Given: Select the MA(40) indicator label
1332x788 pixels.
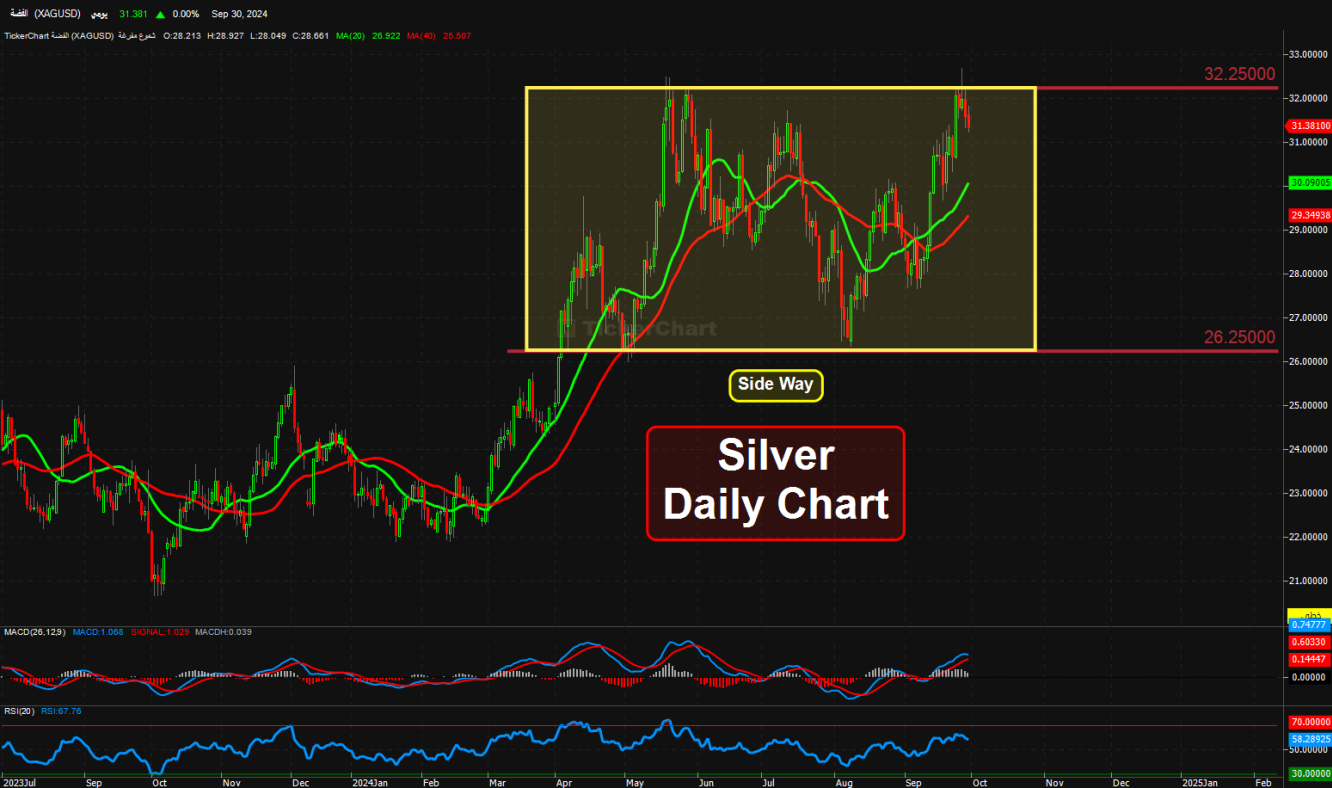Looking at the screenshot, I should tap(420, 36).
